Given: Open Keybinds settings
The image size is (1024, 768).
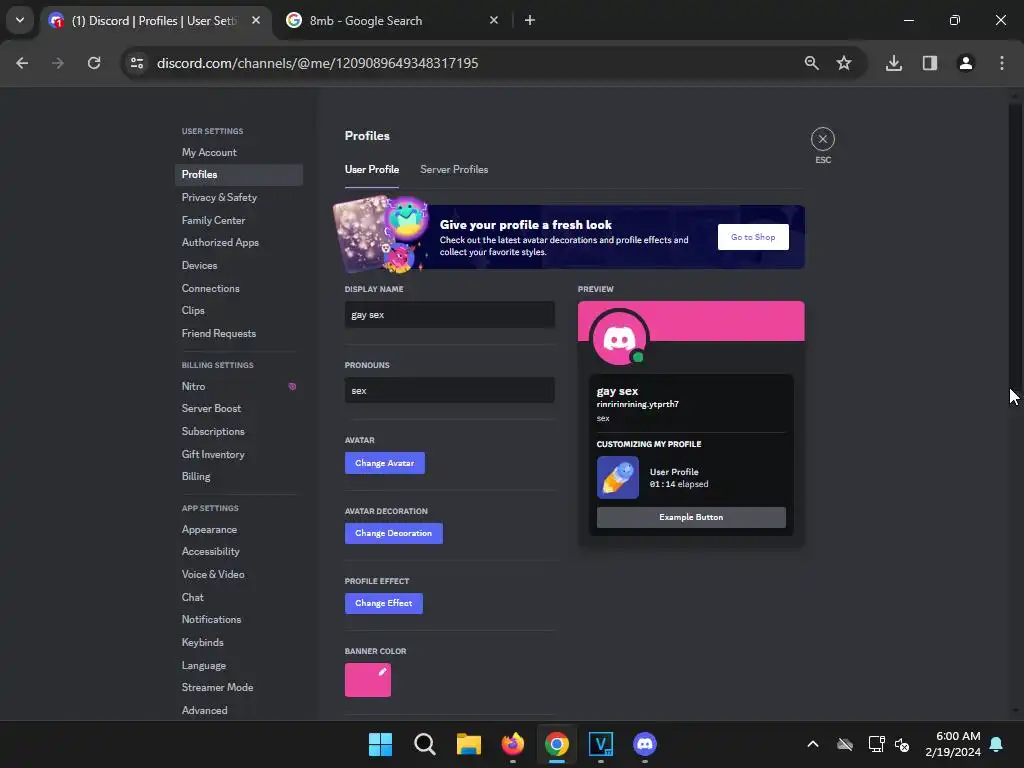Looking at the screenshot, I should pyautogui.click(x=238, y=642).
